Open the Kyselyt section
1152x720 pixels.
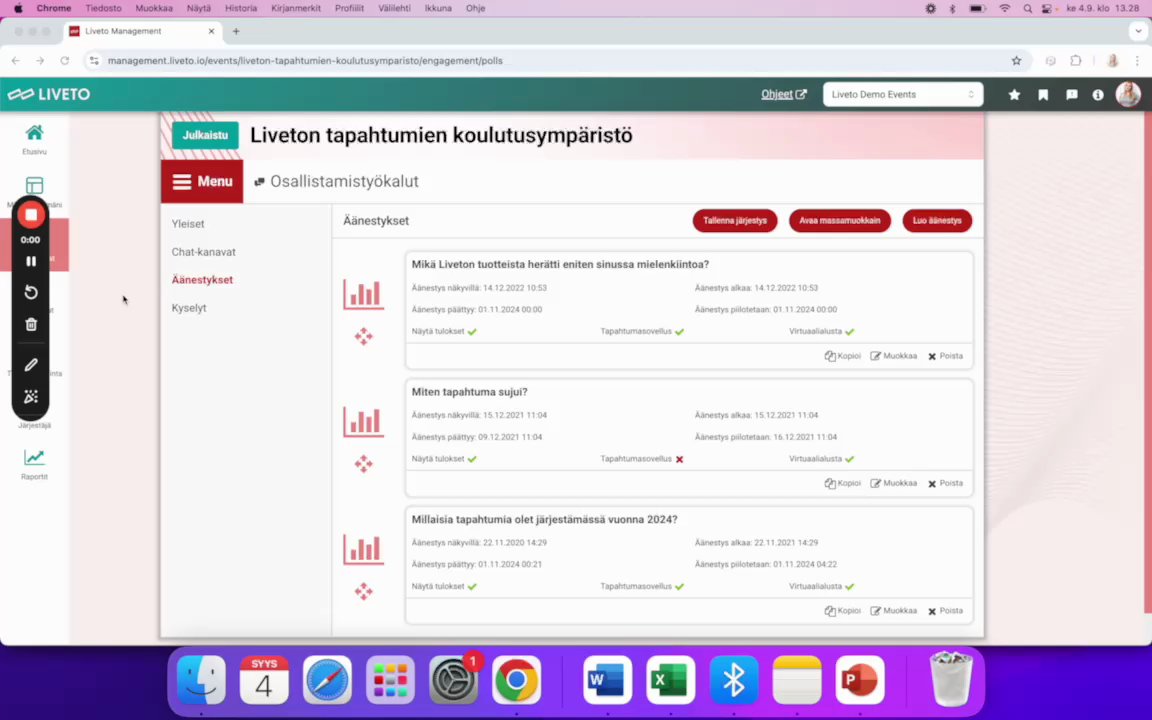[189, 308]
